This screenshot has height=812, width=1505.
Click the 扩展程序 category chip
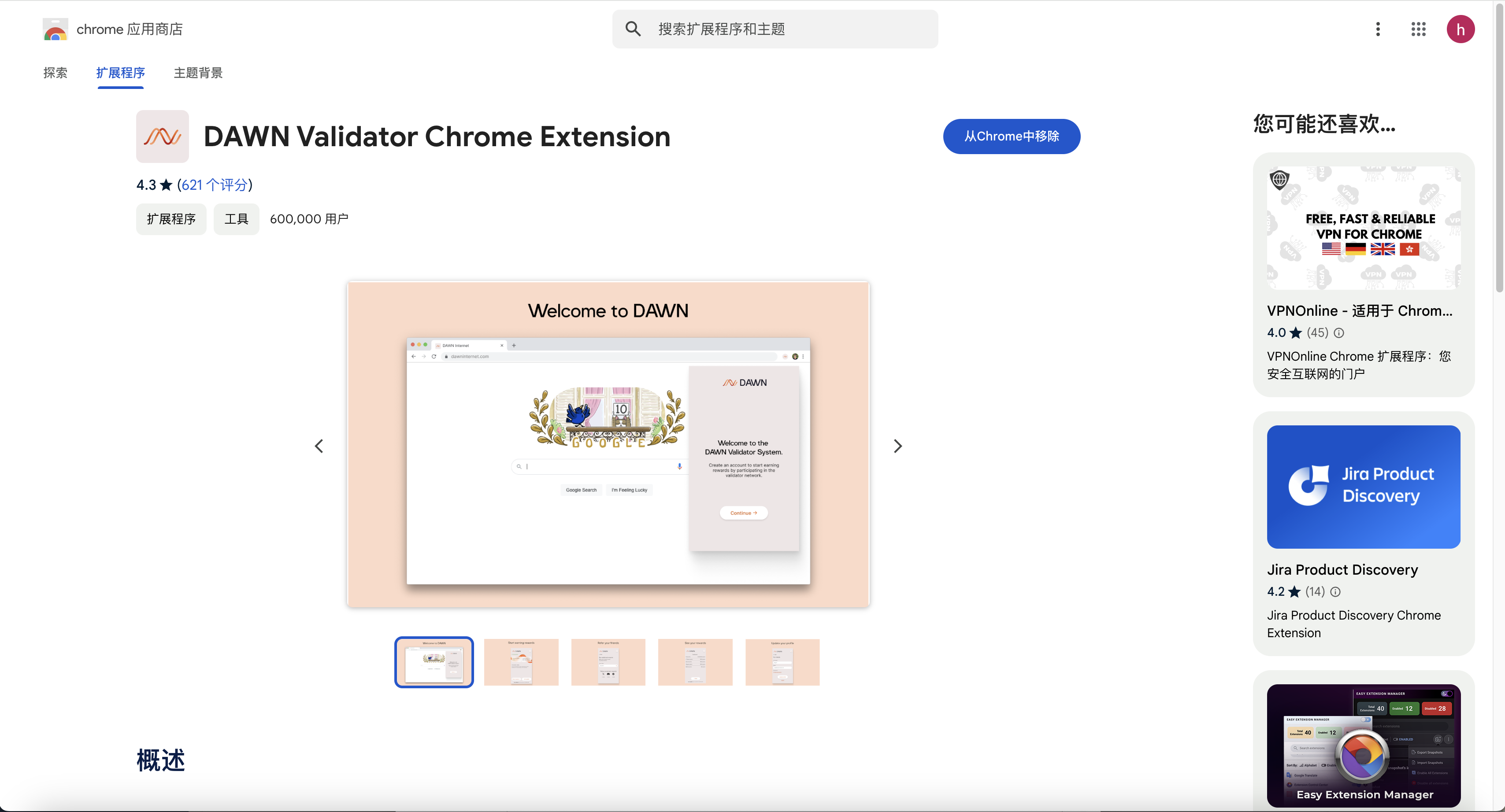point(171,219)
